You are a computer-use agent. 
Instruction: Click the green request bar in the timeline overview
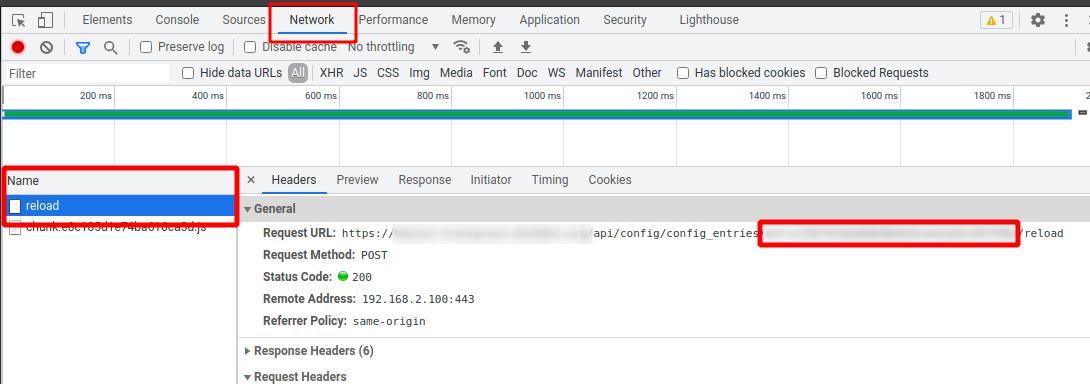[x=537, y=114]
